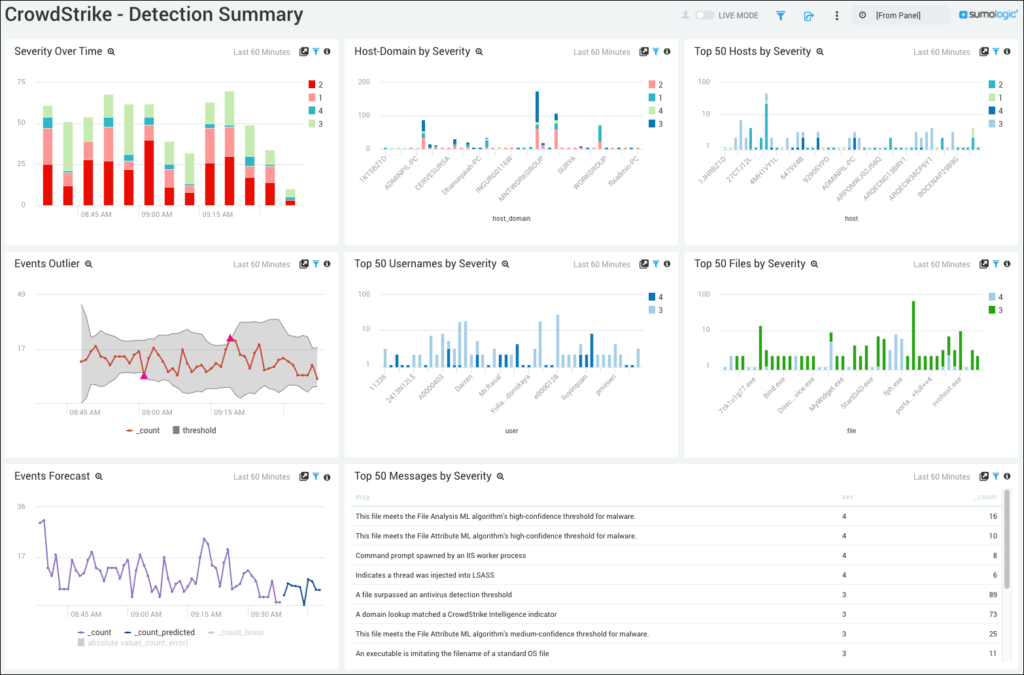Select row 'A file surpassed an antivirus detection threshold'
The height and width of the screenshot is (675, 1024).
[677, 595]
